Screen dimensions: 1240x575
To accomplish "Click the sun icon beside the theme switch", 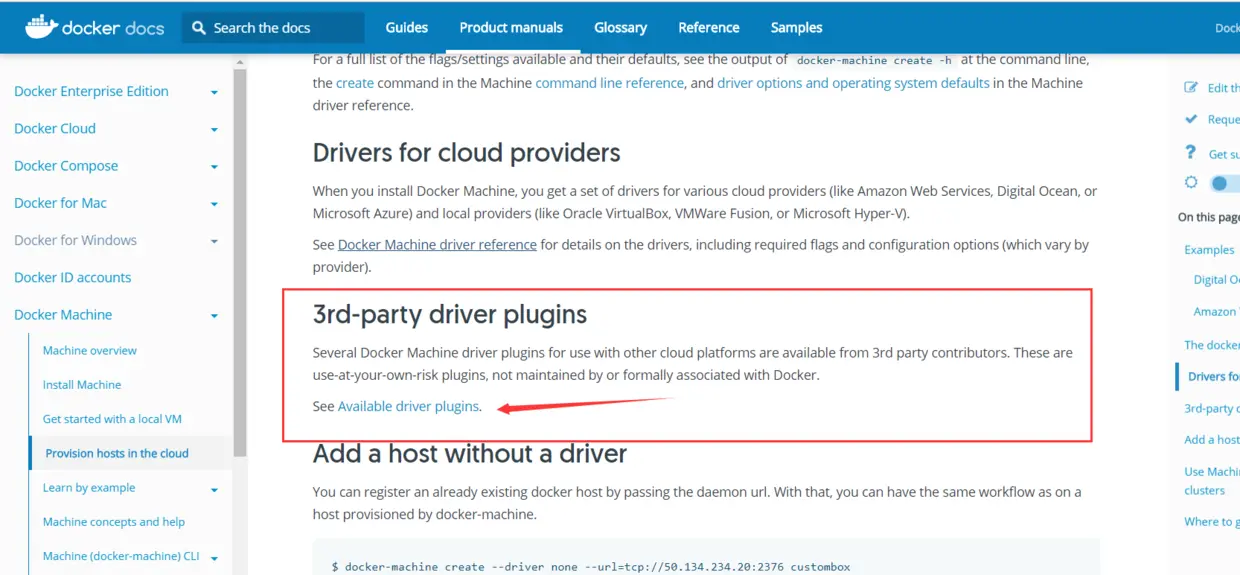I will (x=1191, y=183).
